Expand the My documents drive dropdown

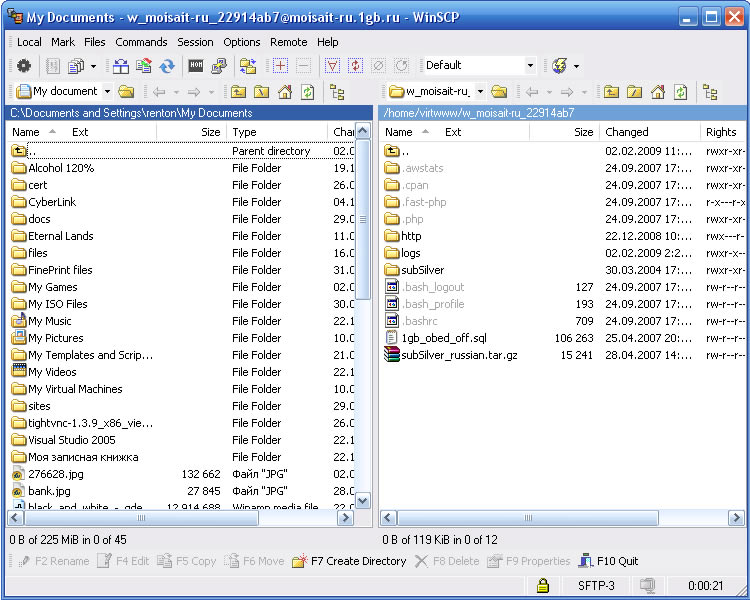click(x=107, y=92)
